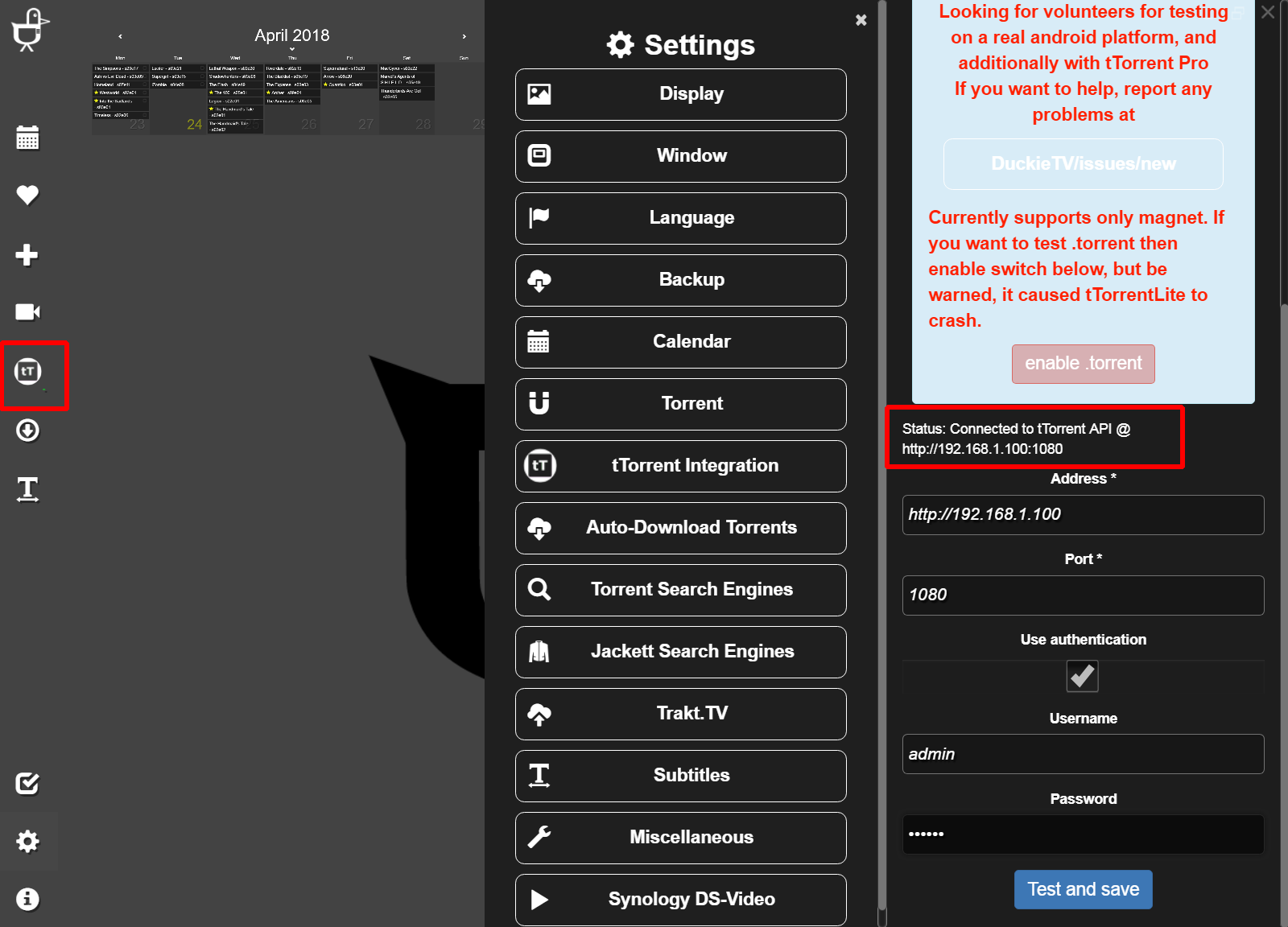1288x927 pixels.
Task: Open Jackett Search Engines settings
Action: 681,652
